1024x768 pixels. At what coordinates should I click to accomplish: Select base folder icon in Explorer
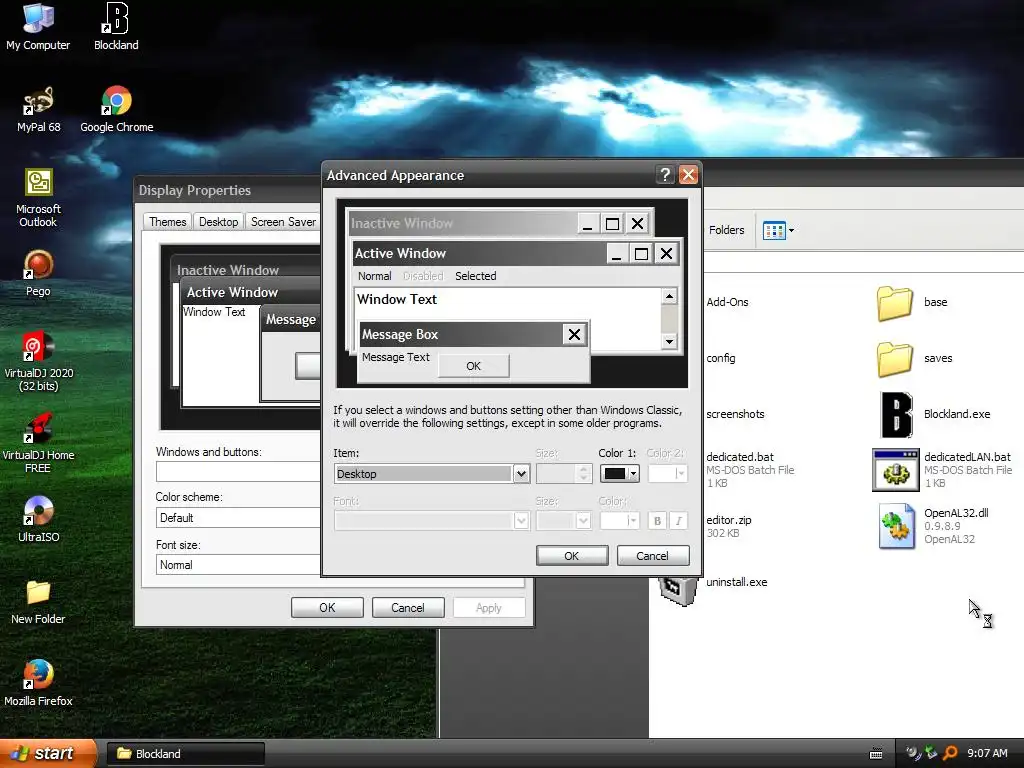coord(895,302)
